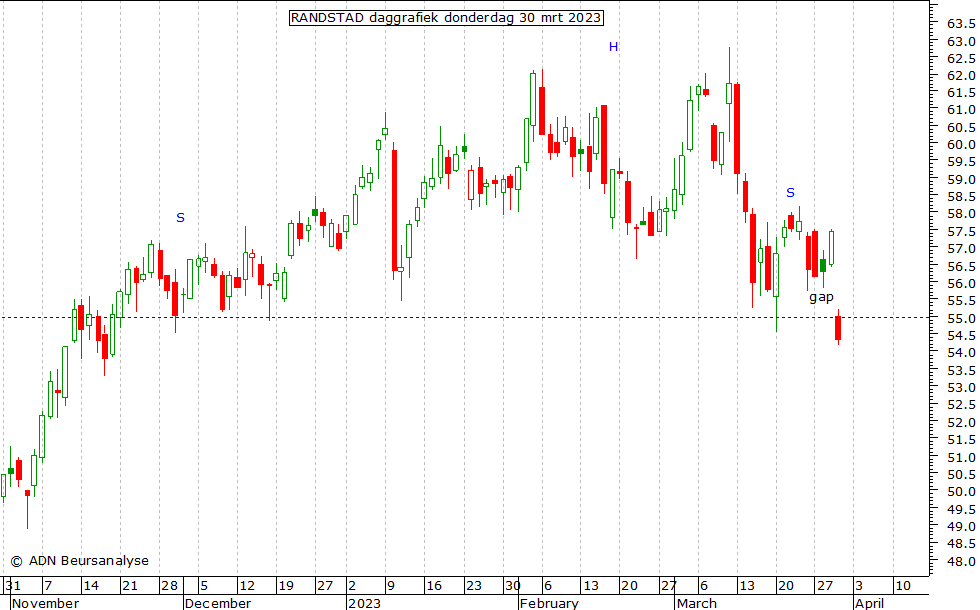The image size is (980, 610).
Task: Click the 59.0 price axis label
Action: tap(961, 179)
